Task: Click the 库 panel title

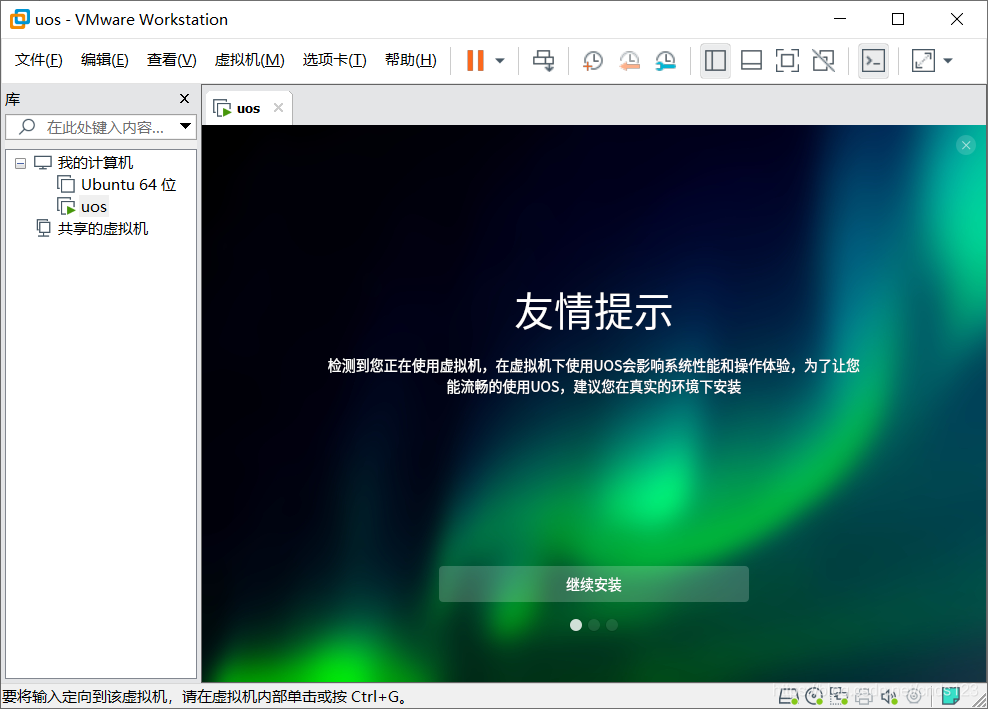Action: pyautogui.click(x=13, y=99)
